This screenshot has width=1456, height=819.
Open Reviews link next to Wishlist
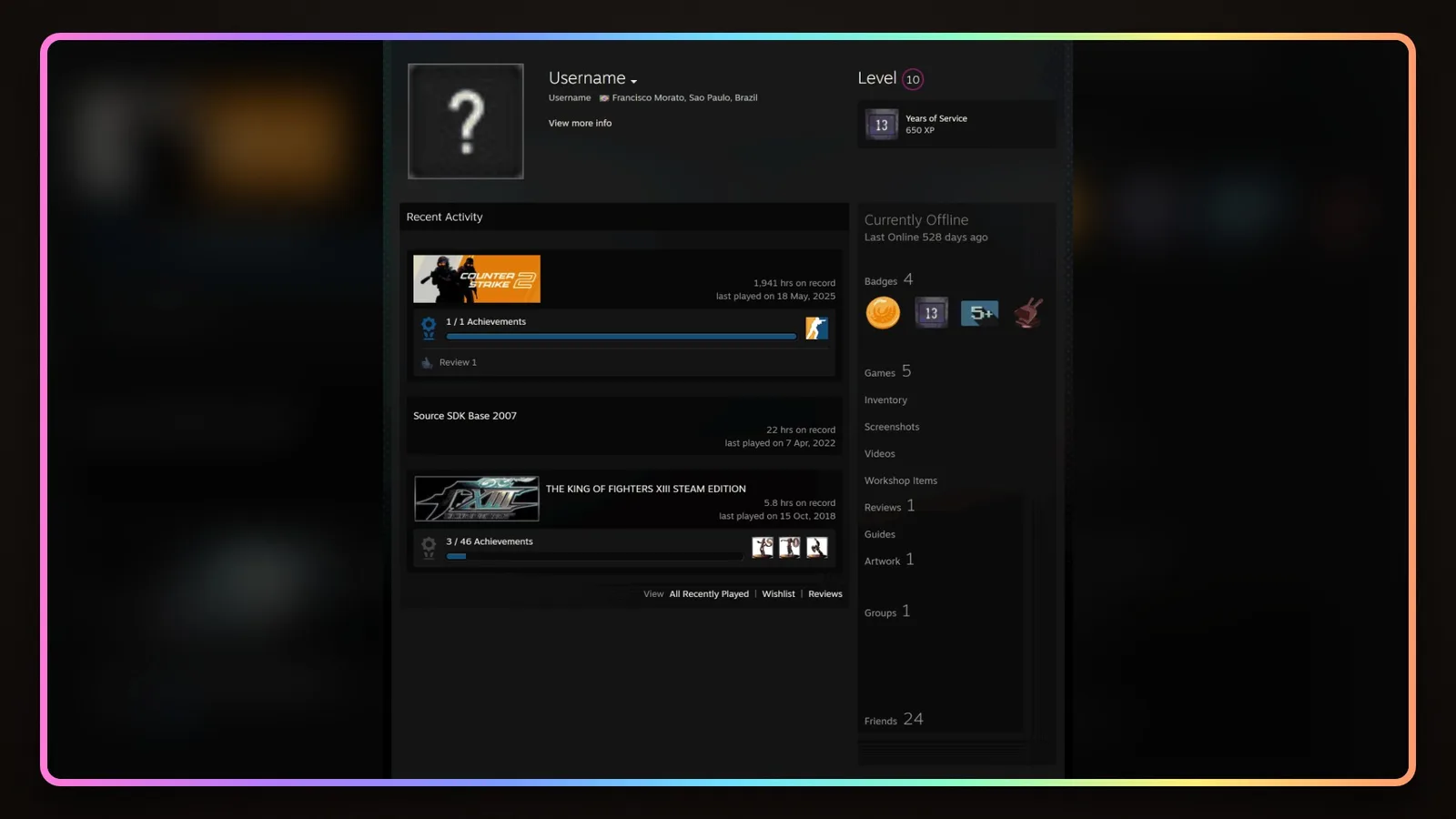[825, 594]
